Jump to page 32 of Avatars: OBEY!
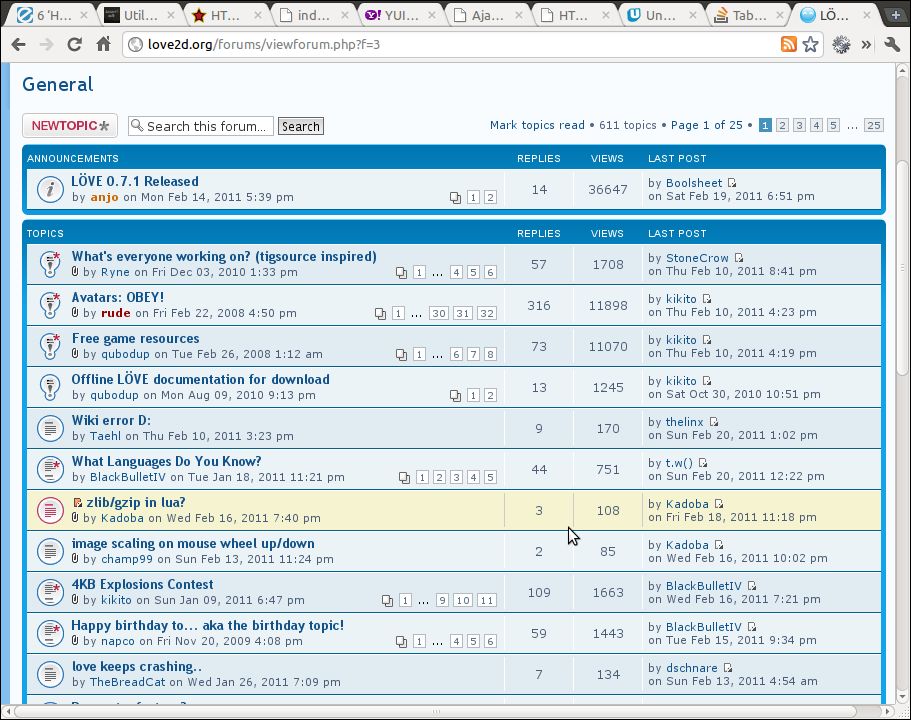 coord(486,313)
